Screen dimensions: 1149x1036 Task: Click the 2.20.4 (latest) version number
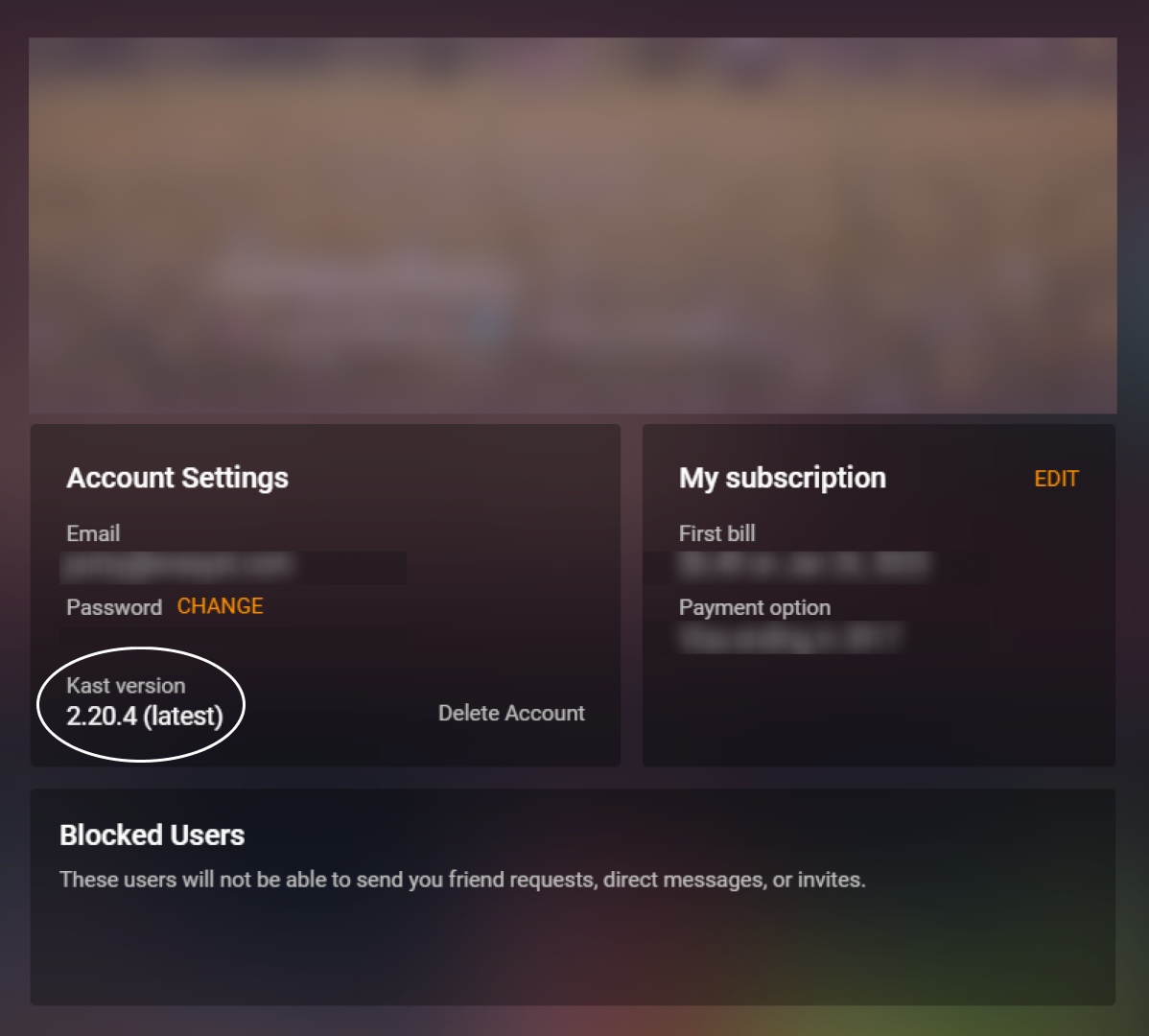(x=145, y=716)
